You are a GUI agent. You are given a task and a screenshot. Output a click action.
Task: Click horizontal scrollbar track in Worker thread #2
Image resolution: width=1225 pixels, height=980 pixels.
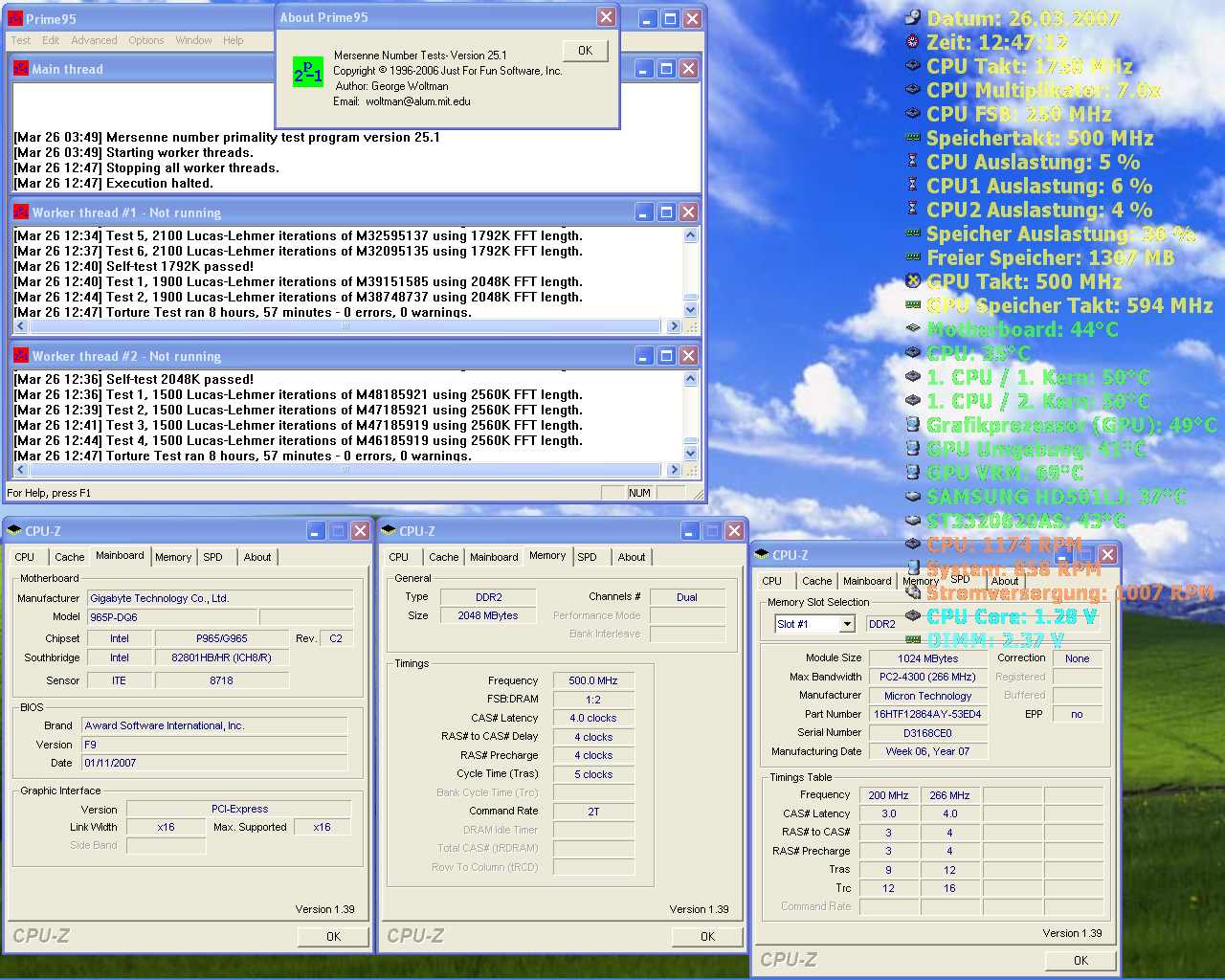coord(345,470)
